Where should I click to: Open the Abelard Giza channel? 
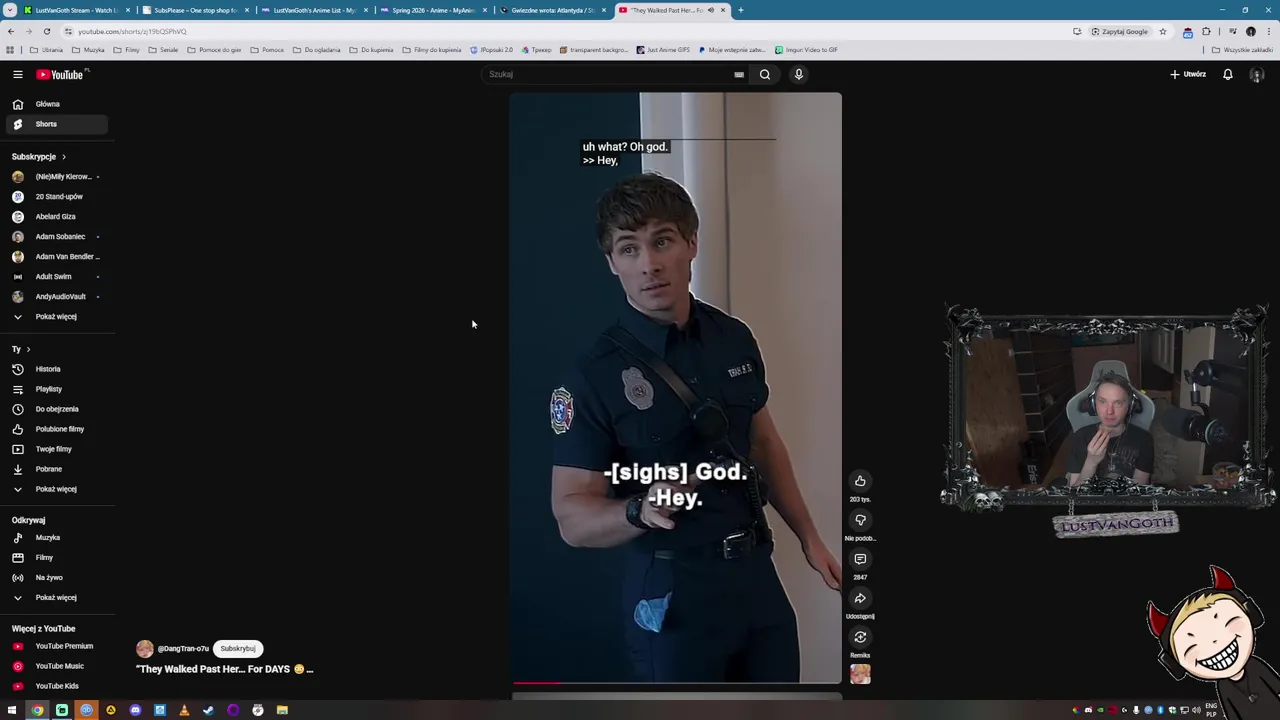(x=56, y=217)
